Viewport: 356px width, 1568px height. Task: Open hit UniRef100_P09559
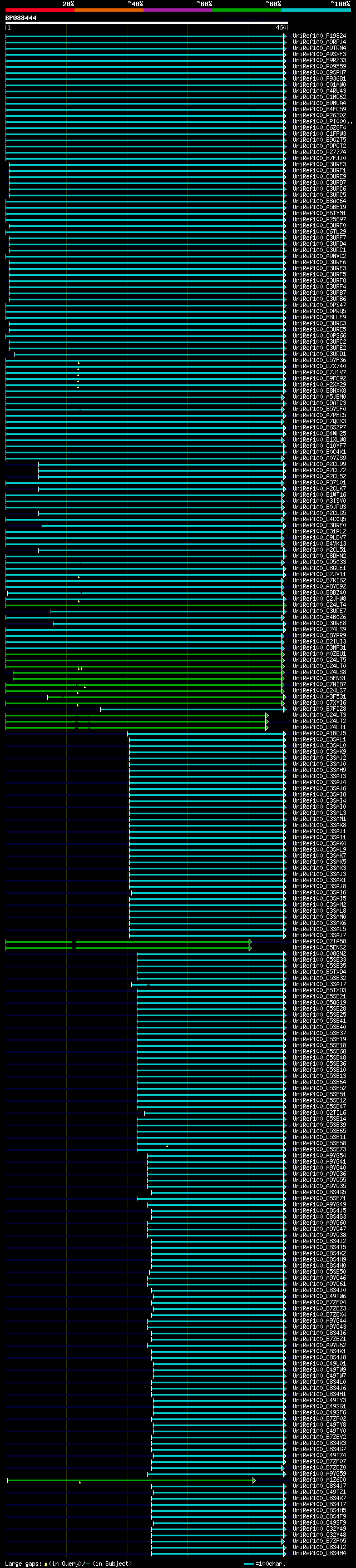[319, 66]
